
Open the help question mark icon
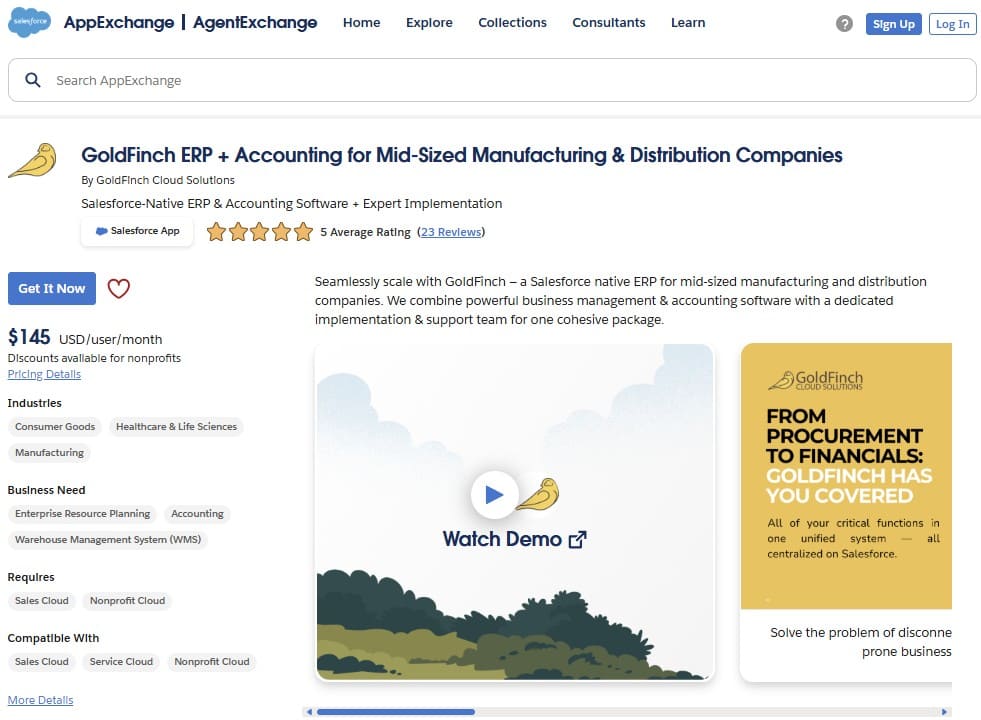[x=844, y=24]
